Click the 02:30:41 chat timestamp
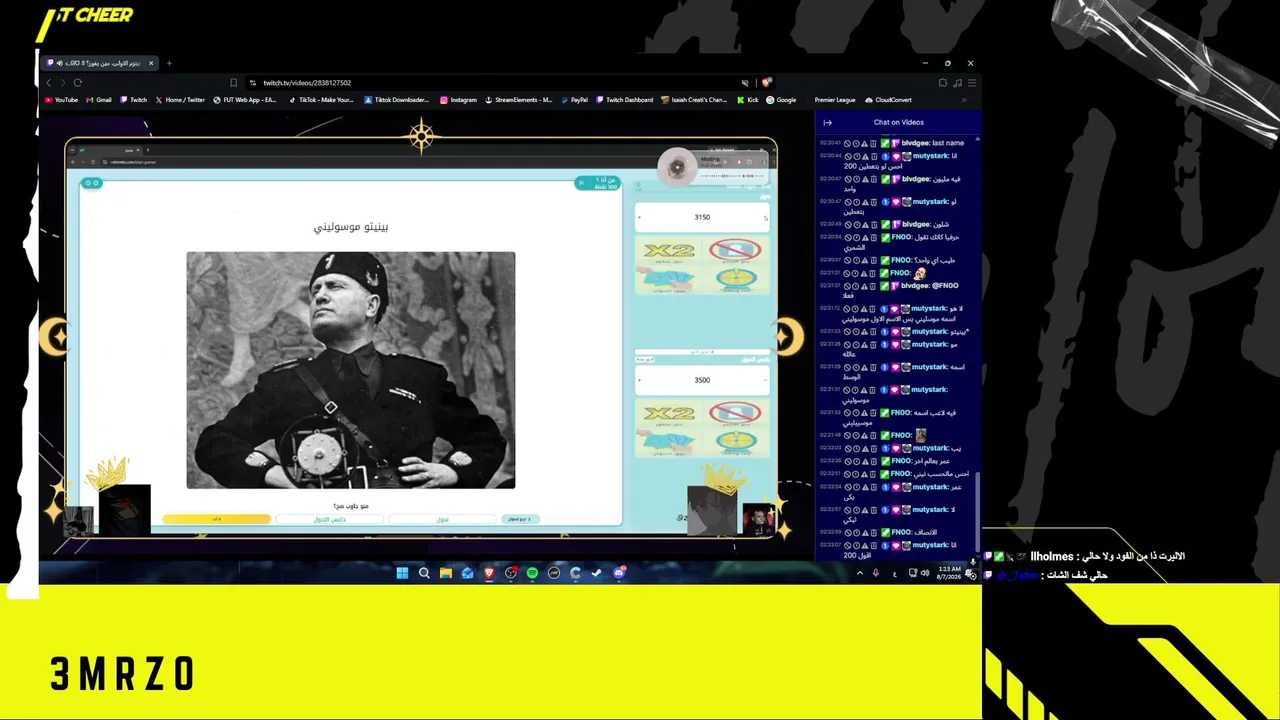The image size is (1280, 720). pos(830,143)
